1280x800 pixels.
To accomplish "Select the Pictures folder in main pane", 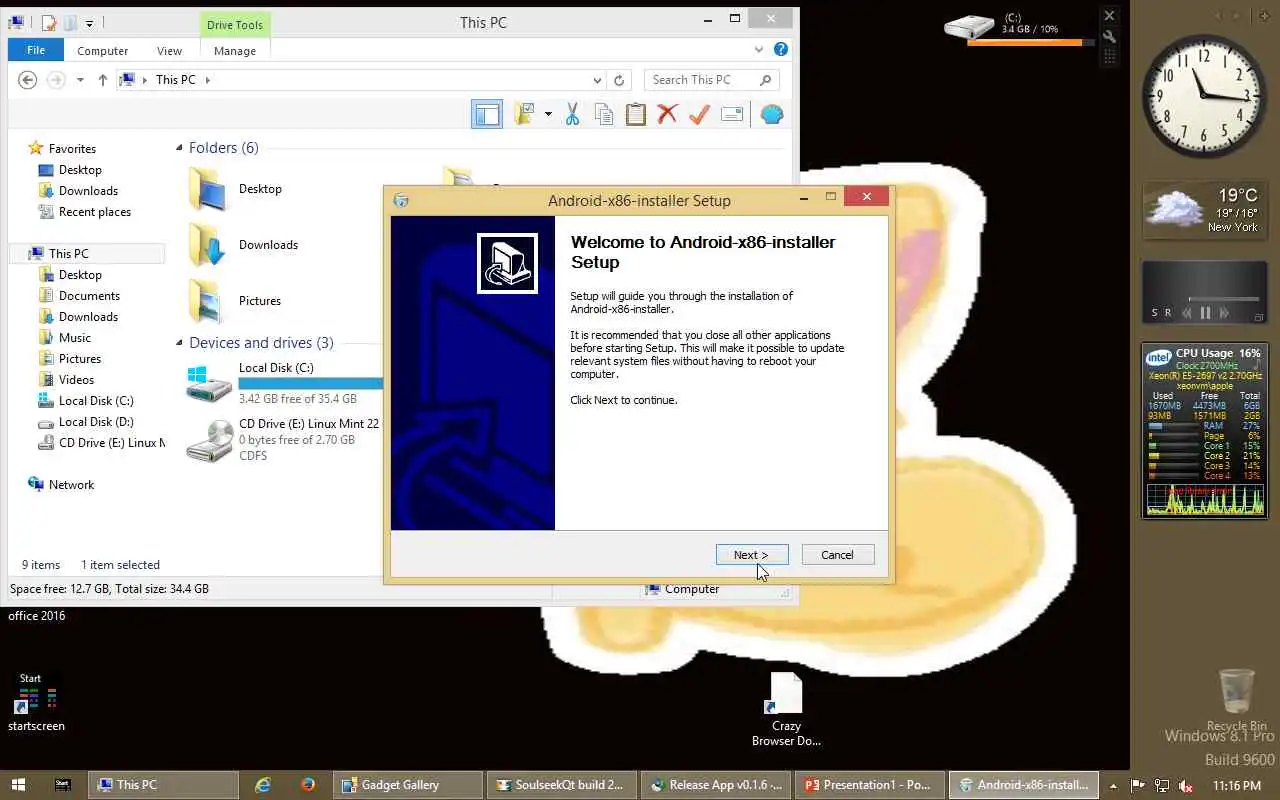I will coord(207,301).
